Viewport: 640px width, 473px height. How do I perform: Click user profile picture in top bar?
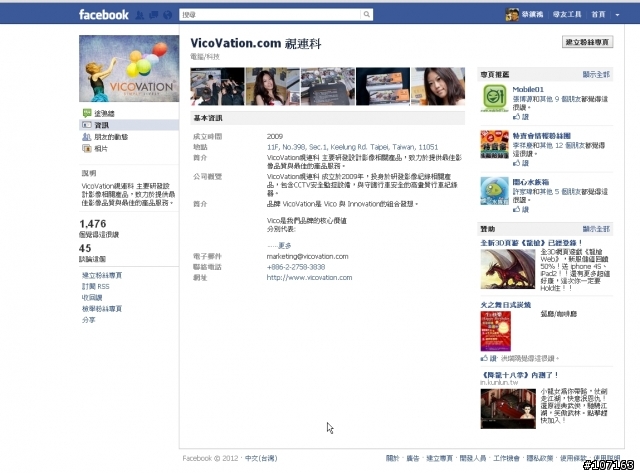512,15
